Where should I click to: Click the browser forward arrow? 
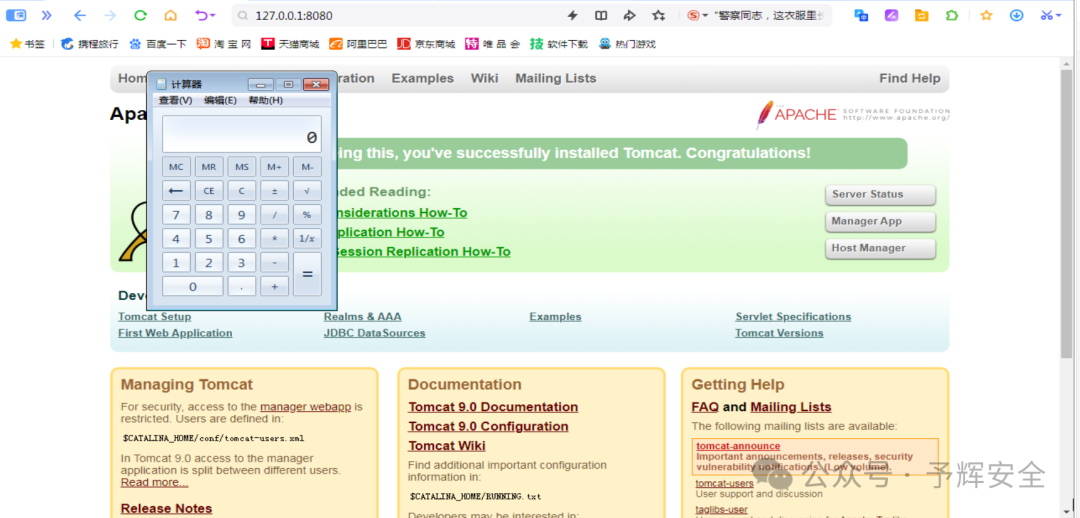[x=110, y=15]
